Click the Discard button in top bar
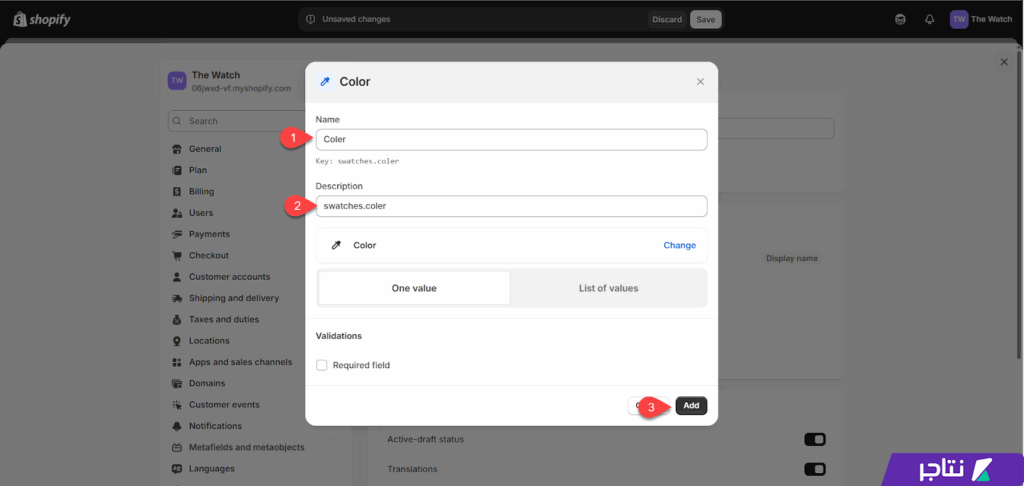Image resolution: width=1024 pixels, height=486 pixels. pos(666,19)
